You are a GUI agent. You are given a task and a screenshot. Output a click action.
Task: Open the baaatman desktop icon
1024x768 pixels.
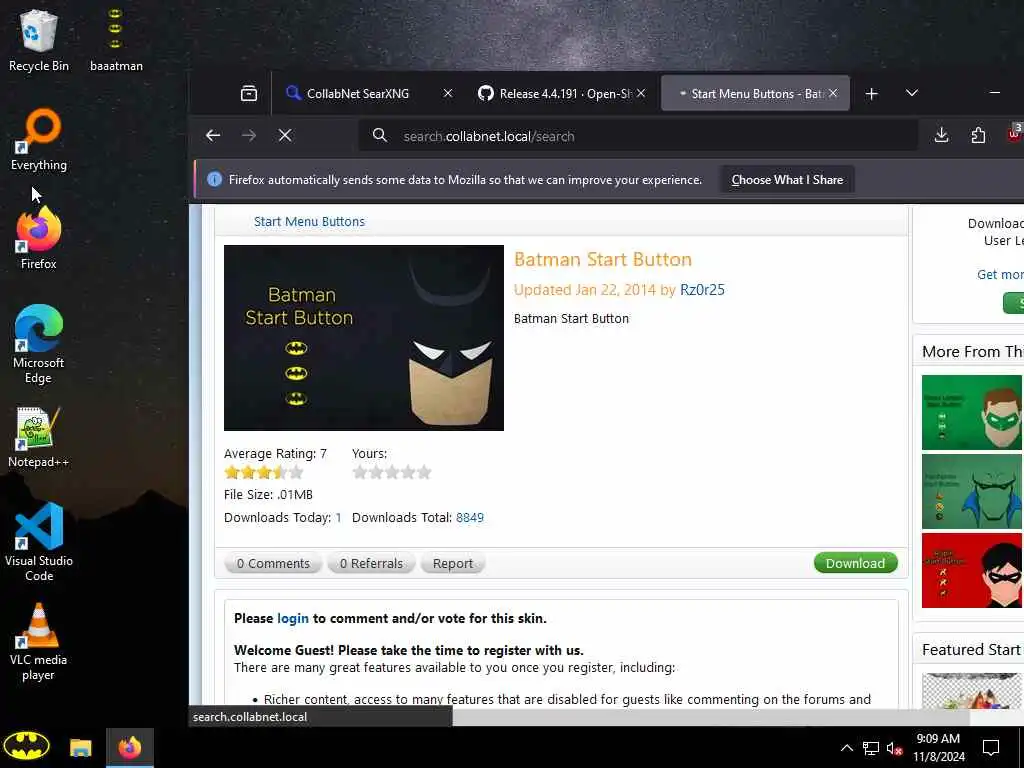pos(116,40)
